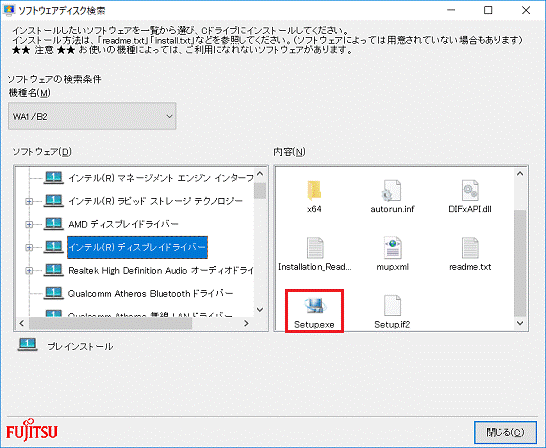Open the x64 folder icon
This screenshot has height=448, width=546.
(x=314, y=190)
